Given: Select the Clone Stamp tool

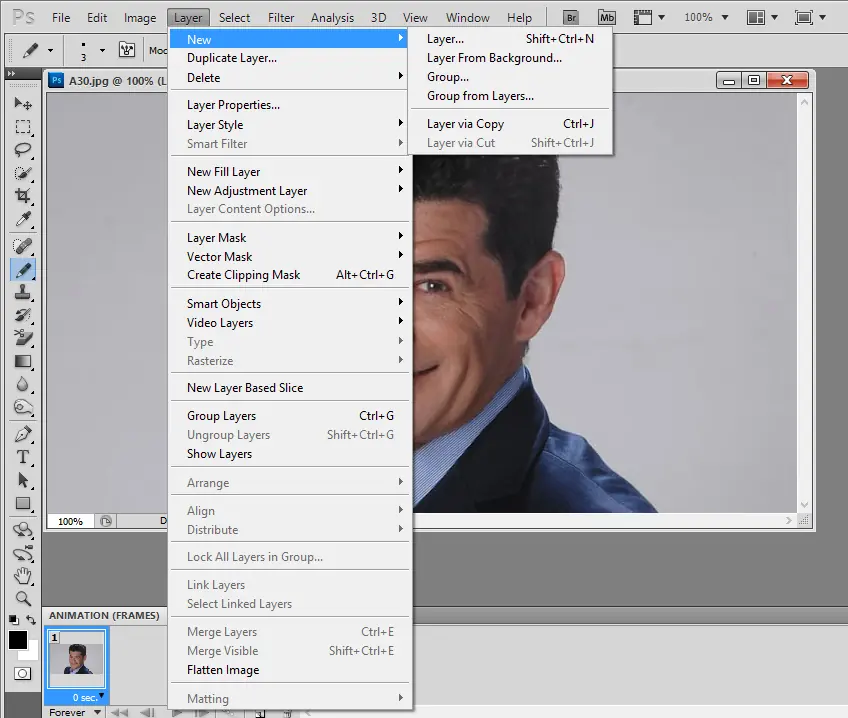Looking at the screenshot, I should (x=23, y=292).
